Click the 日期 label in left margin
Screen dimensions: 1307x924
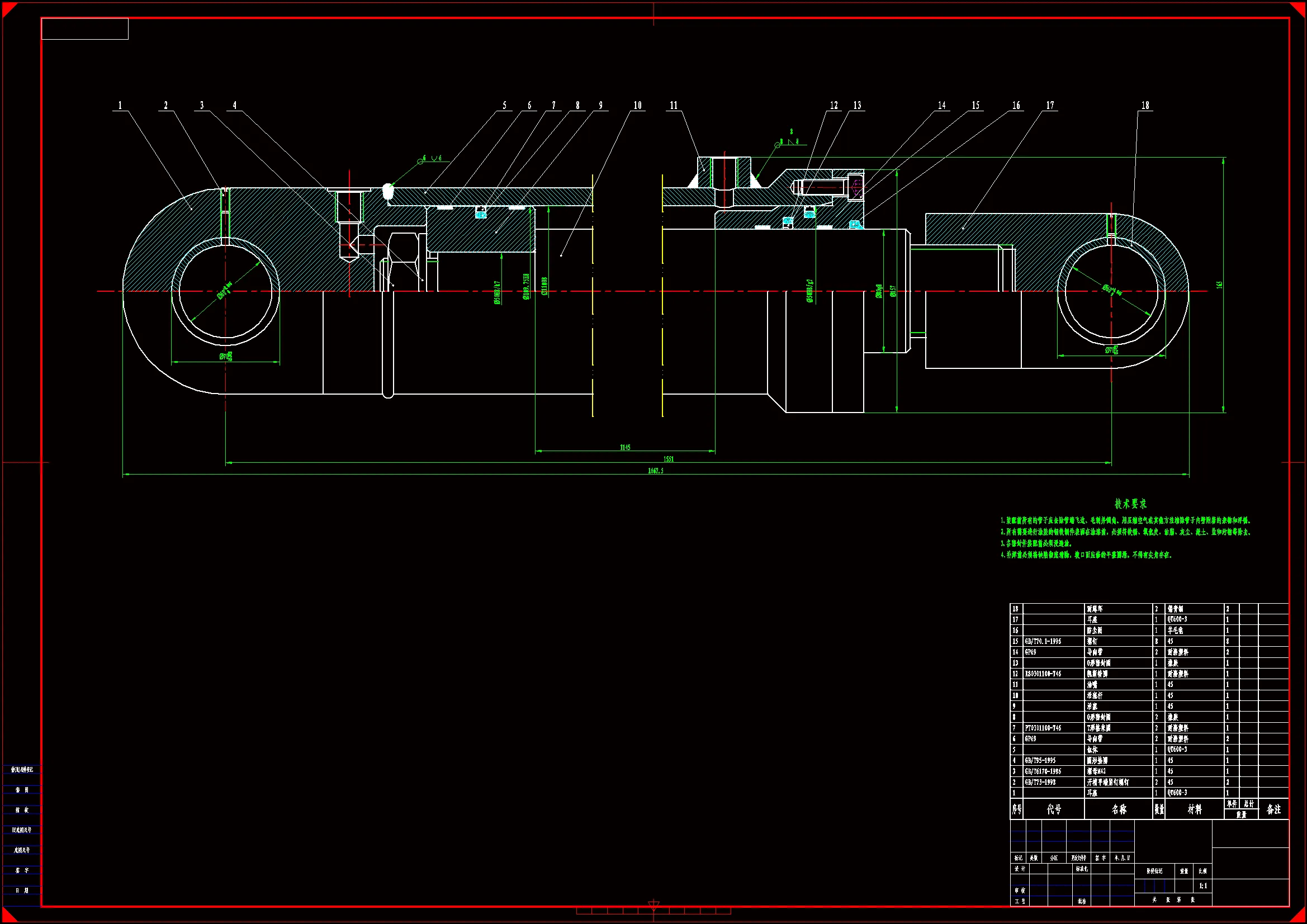[x=22, y=890]
